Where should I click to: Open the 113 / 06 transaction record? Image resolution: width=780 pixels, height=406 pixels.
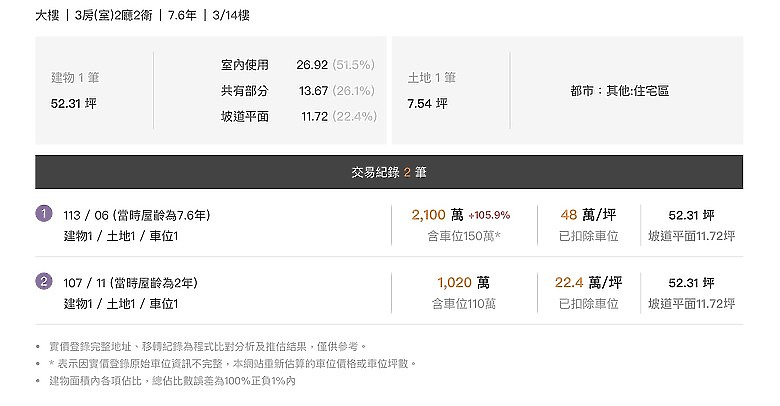389,225
